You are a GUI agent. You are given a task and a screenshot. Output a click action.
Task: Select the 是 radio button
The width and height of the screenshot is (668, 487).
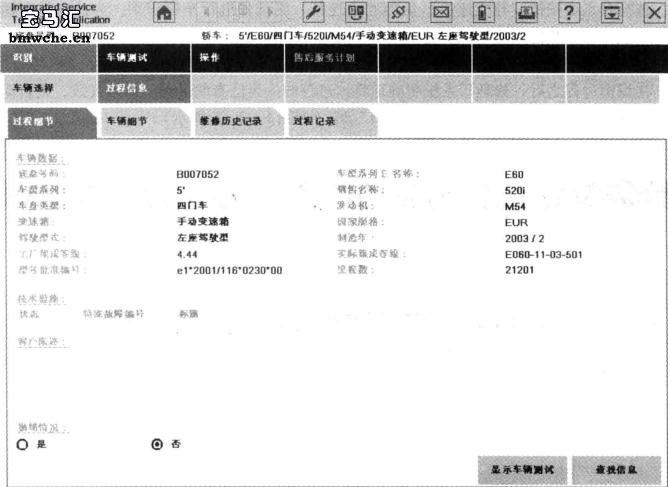(x=22, y=444)
